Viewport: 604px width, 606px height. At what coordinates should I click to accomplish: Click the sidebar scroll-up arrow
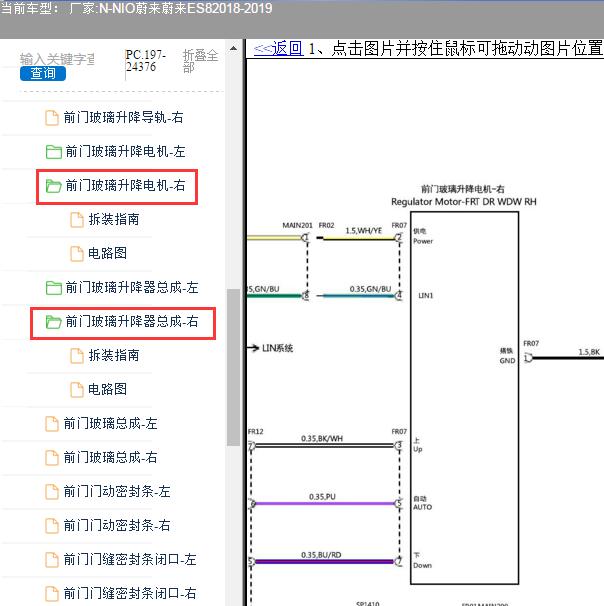[x=233, y=49]
